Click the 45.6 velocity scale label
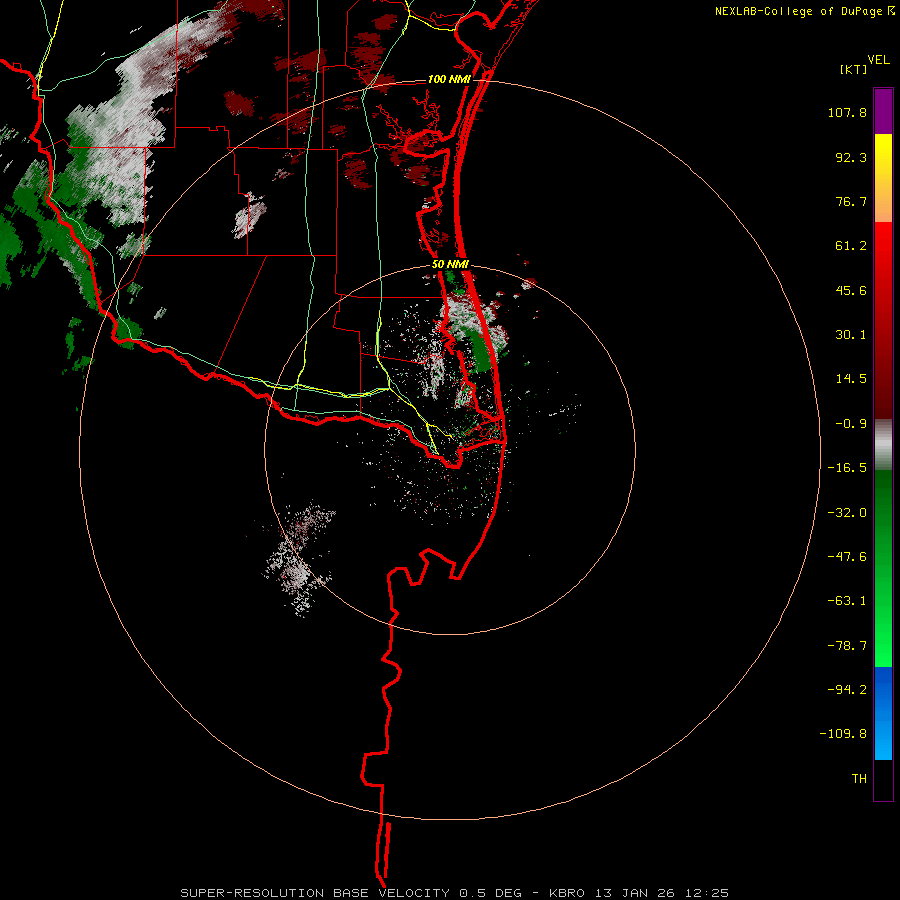Image resolution: width=900 pixels, height=900 pixels. 851,290
